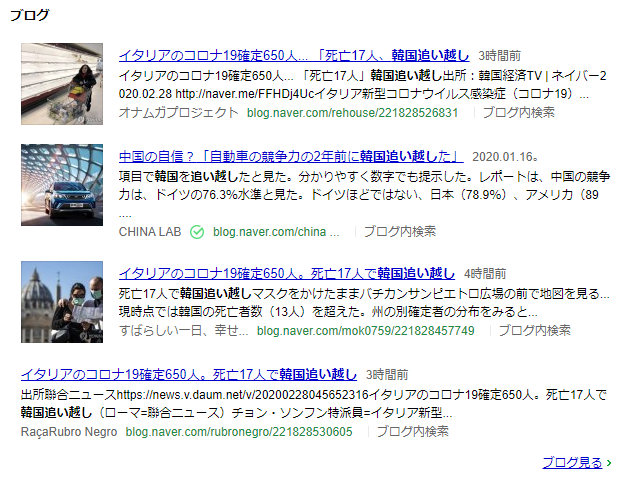This screenshot has width=624, height=486.
Task: Visit blog.naver.com/china ... URL
Action: pyautogui.click(x=276, y=232)
